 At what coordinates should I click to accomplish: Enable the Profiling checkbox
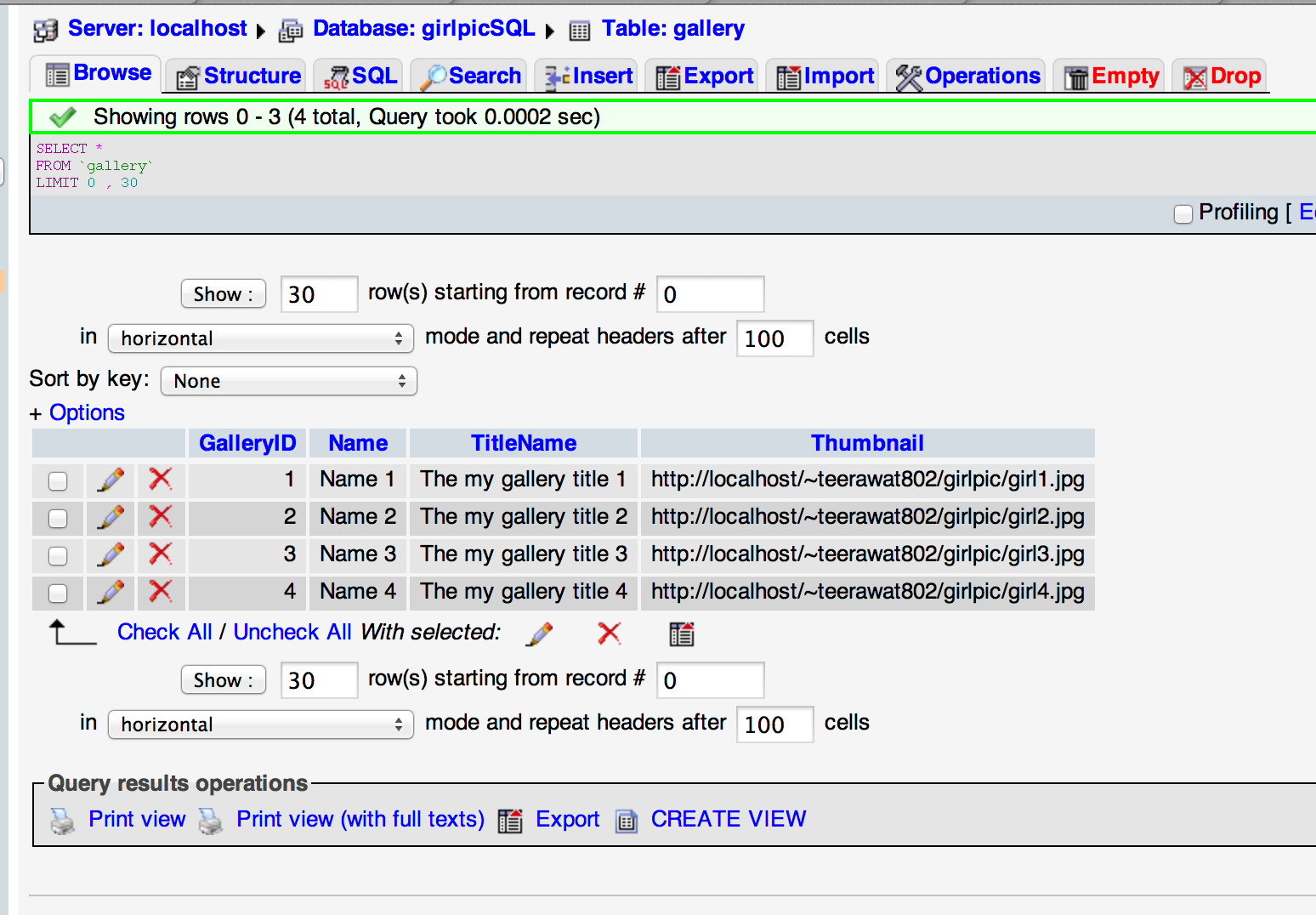(x=1183, y=214)
